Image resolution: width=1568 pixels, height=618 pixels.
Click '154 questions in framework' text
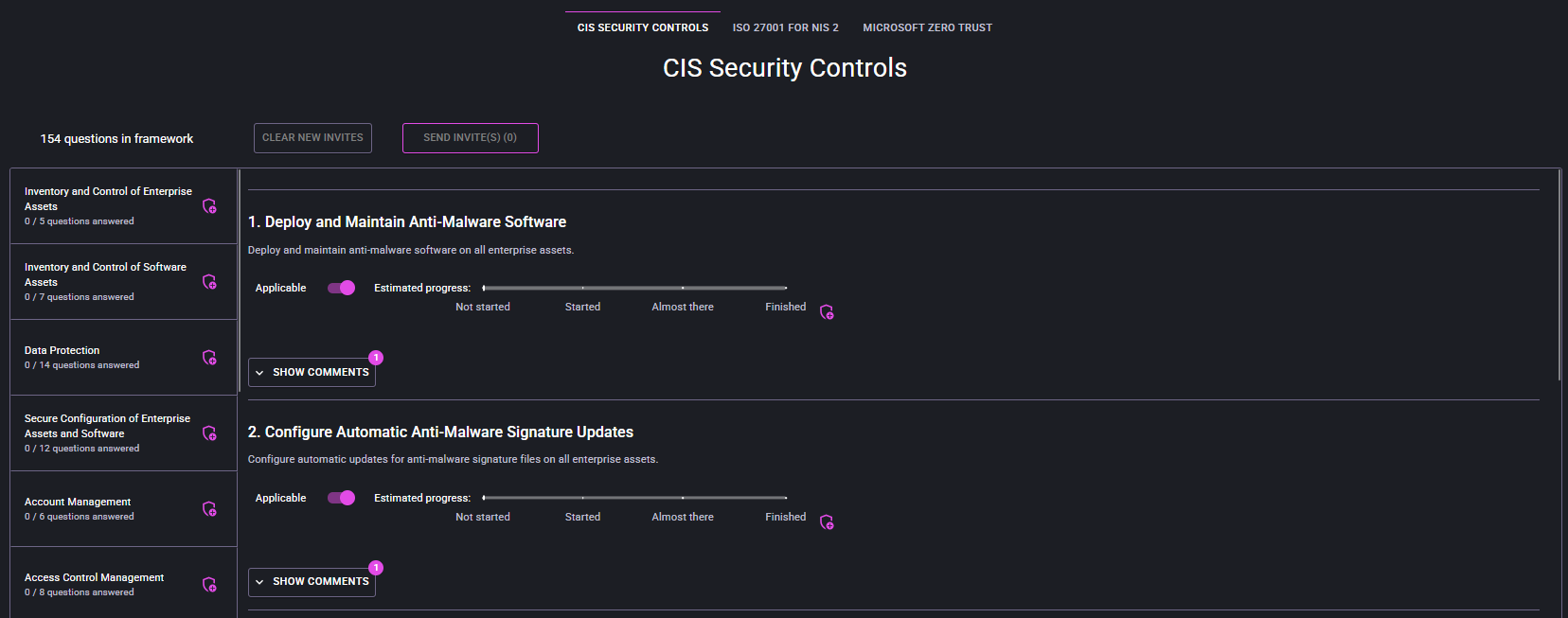pyautogui.click(x=116, y=138)
